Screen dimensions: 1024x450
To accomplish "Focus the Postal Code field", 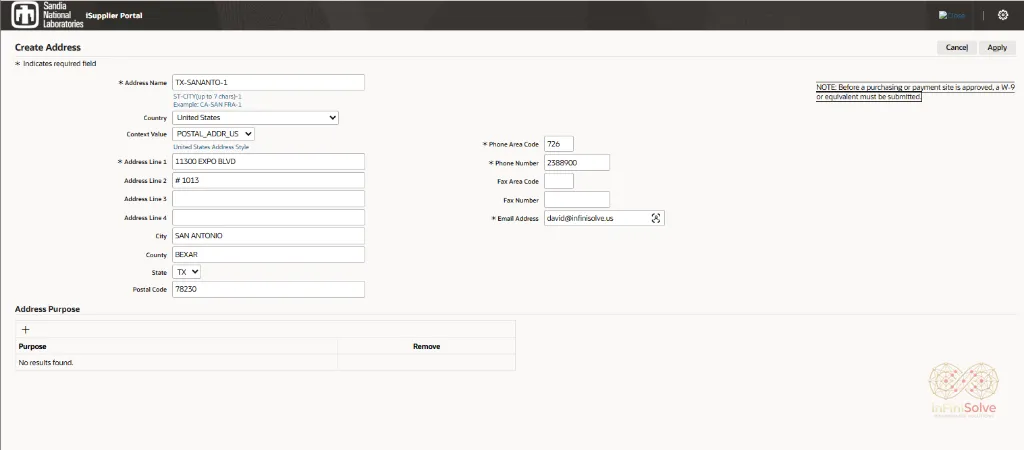I will (x=268, y=289).
